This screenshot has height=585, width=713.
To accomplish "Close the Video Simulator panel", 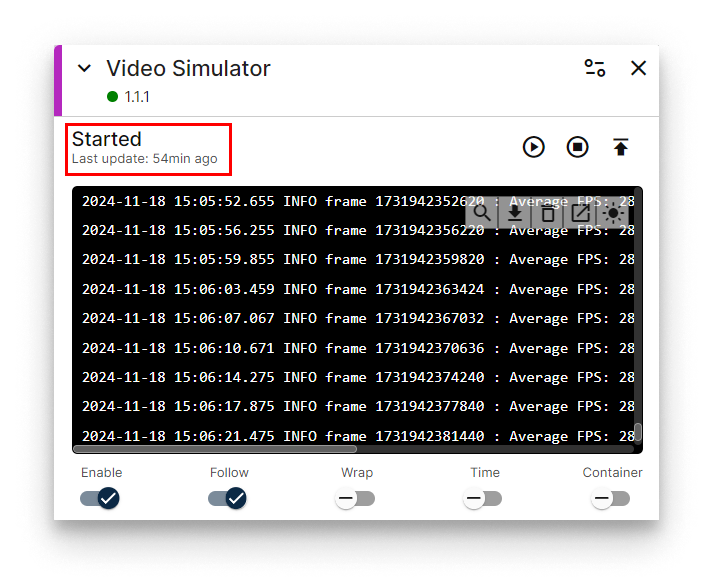I will pos(638,68).
